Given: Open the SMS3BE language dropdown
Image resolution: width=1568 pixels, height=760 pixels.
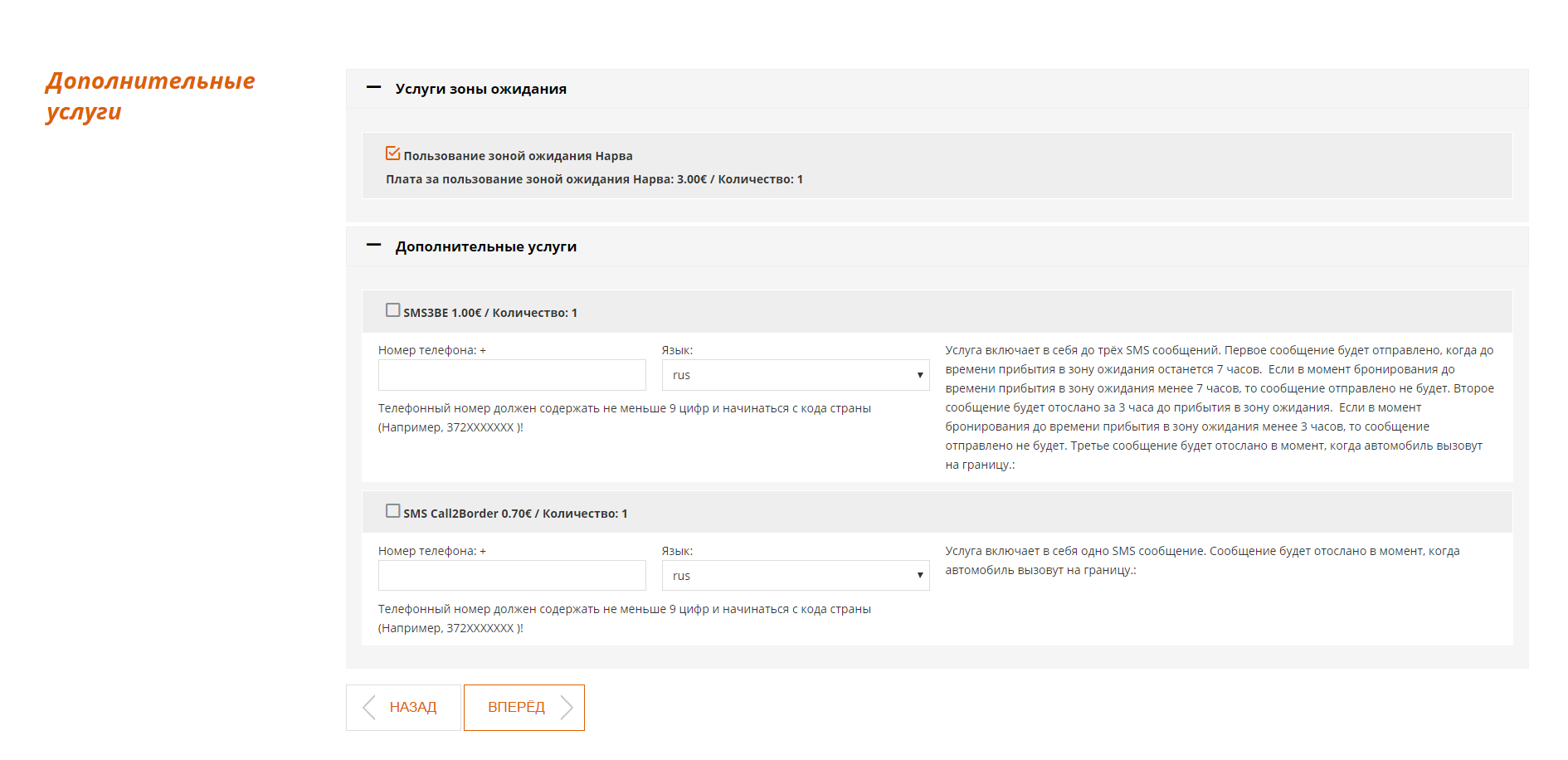Looking at the screenshot, I should click(x=796, y=375).
